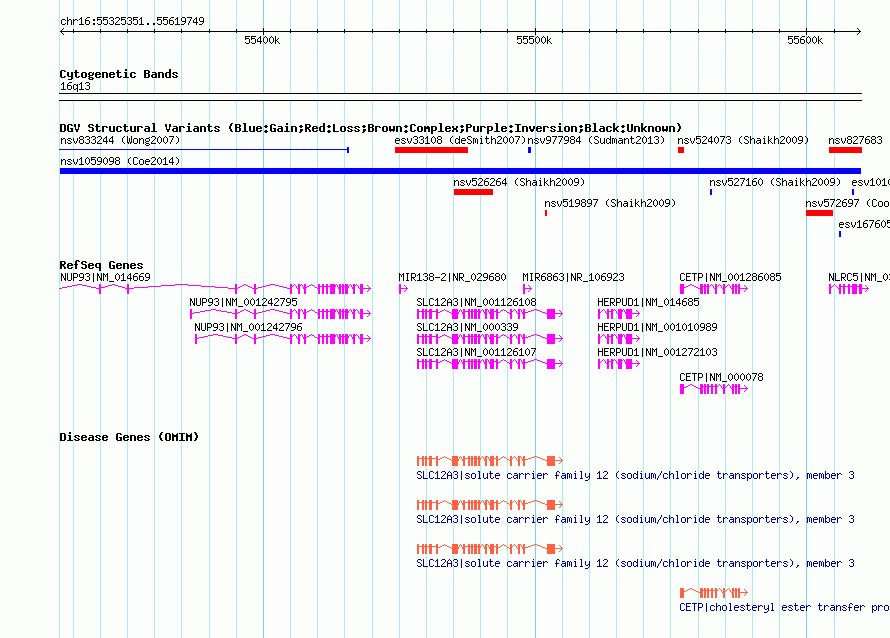Image resolution: width=890 pixels, height=638 pixels.
Task: Select the SLC12A3 NM_000339 gene model glyph
Action: click(x=490, y=339)
